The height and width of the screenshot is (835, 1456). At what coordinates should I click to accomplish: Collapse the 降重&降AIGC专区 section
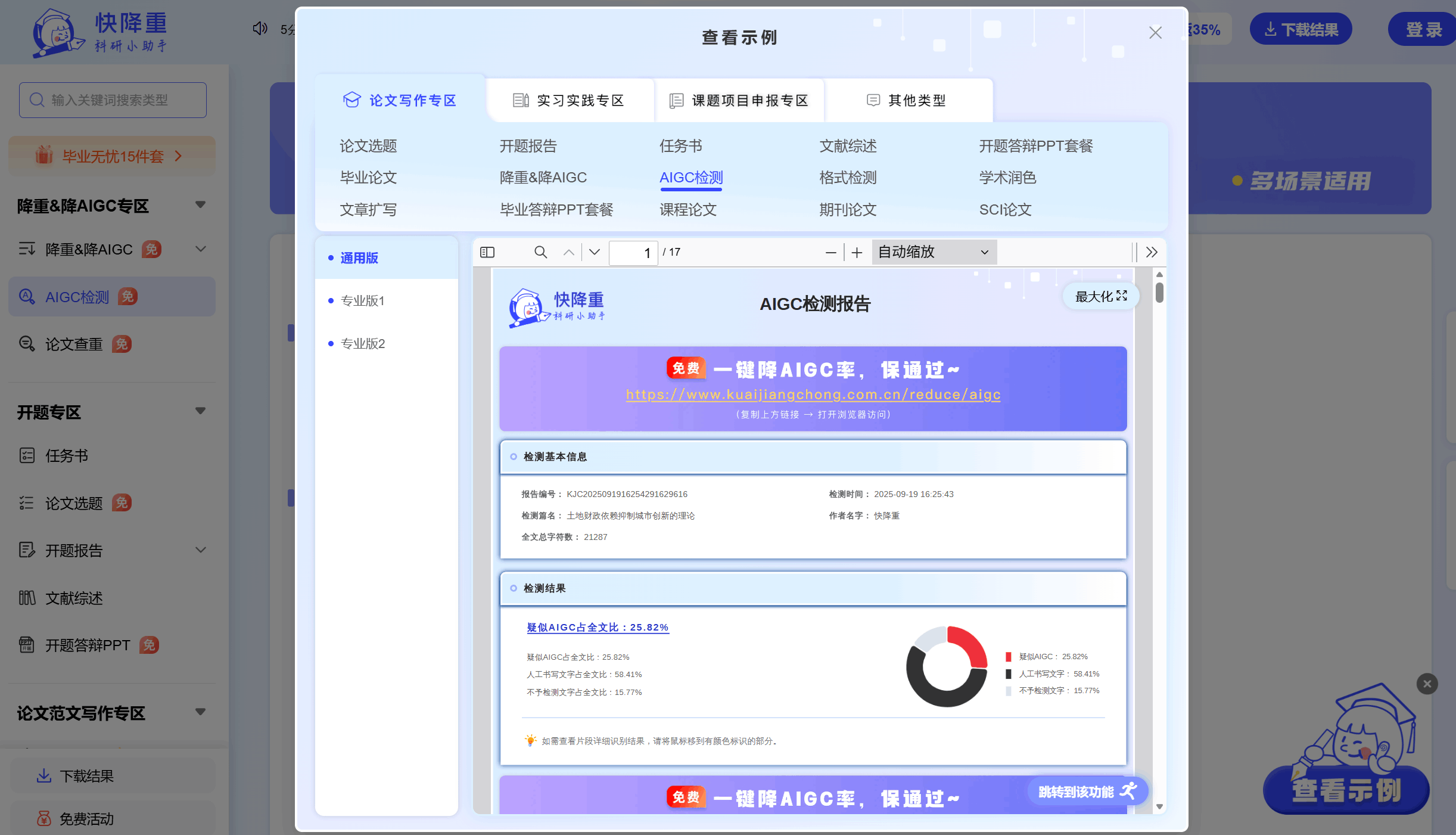200,205
